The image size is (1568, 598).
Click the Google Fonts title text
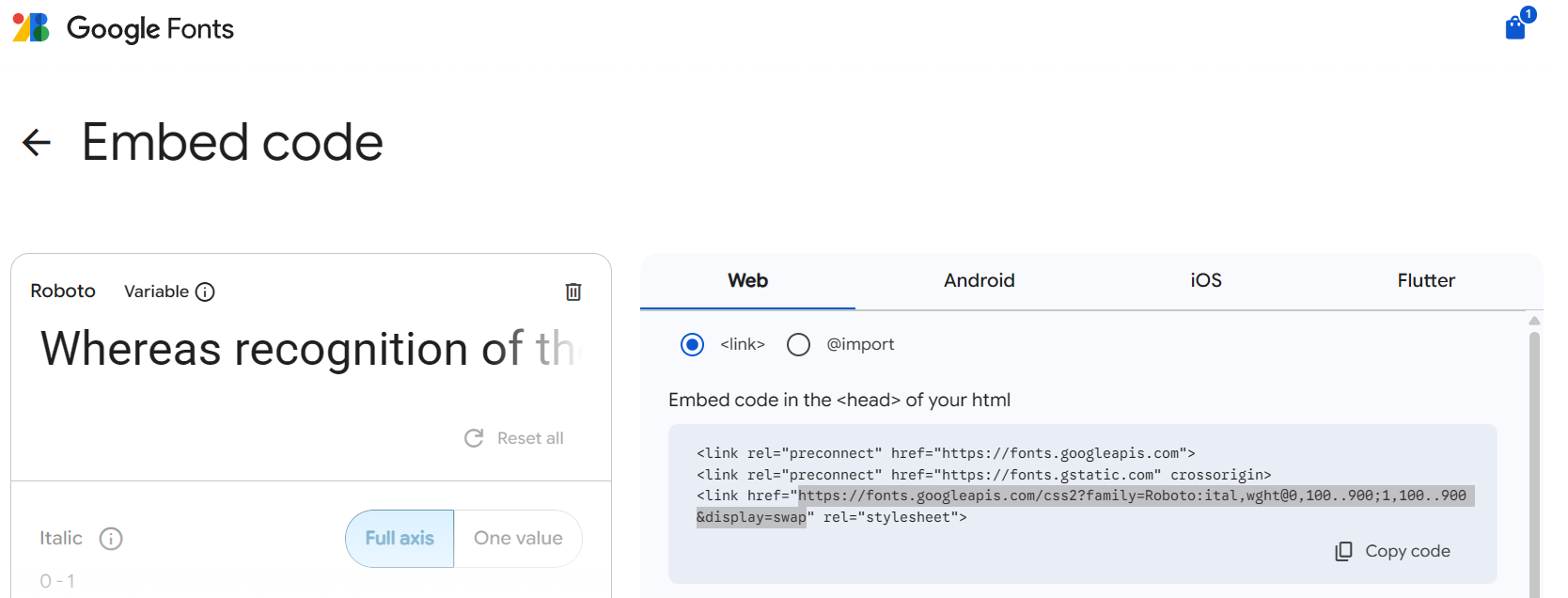[x=150, y=29]
